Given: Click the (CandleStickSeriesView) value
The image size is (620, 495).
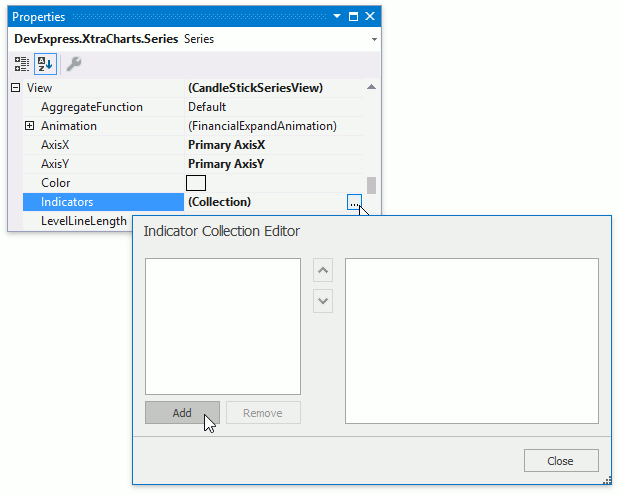Looking at the screenshot, I should point(255,88).
